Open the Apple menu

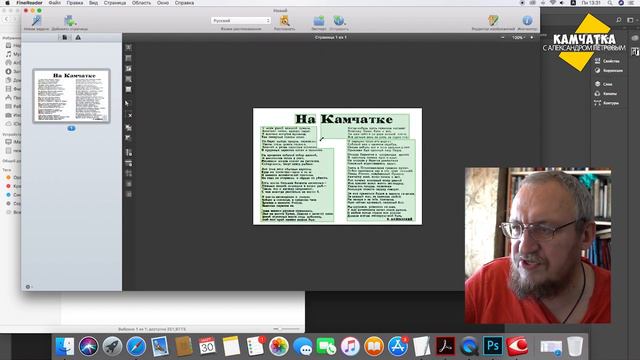pos(7,3)
